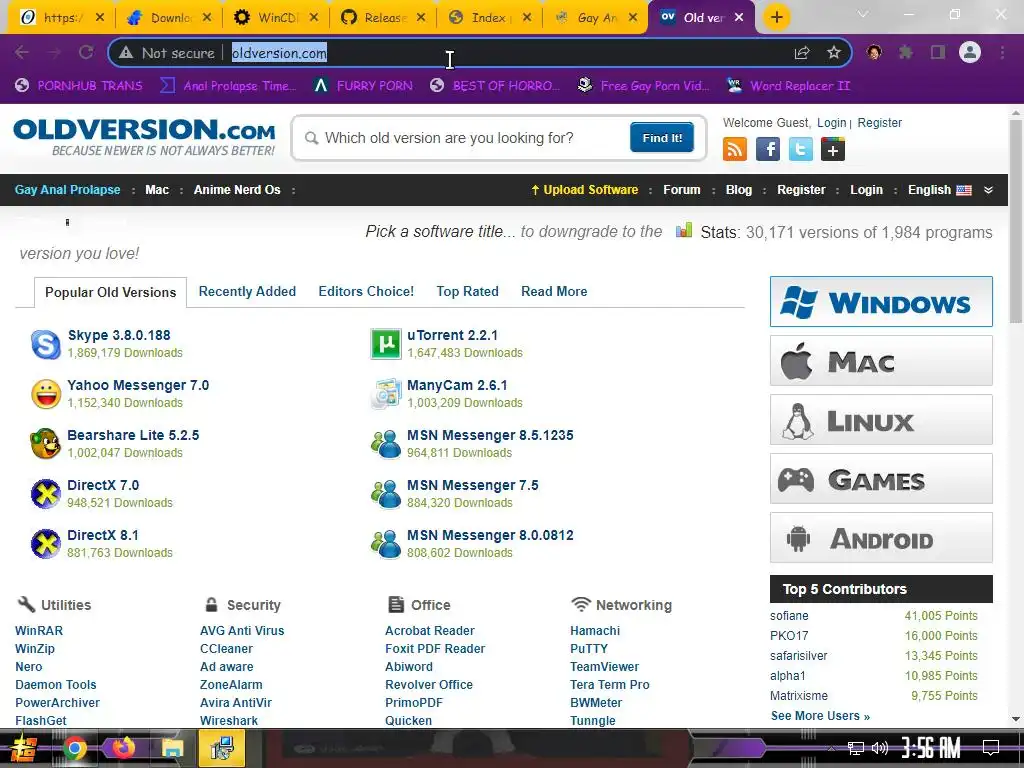The width and height of the screenshot is (1024, 768).
Task: Select the Games category button
Action: (881, 479)
